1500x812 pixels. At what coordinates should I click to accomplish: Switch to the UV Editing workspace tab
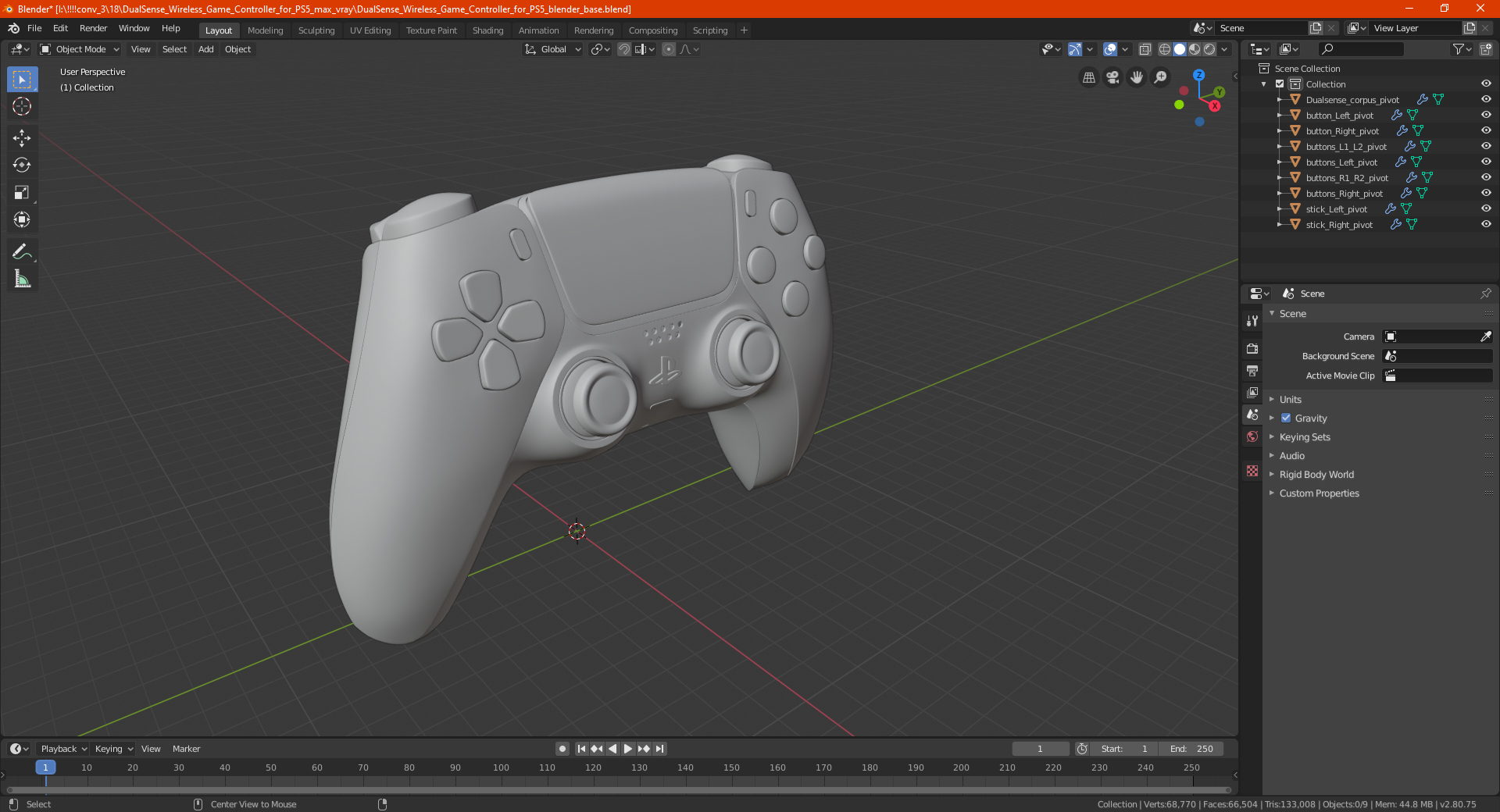(370, 30)
